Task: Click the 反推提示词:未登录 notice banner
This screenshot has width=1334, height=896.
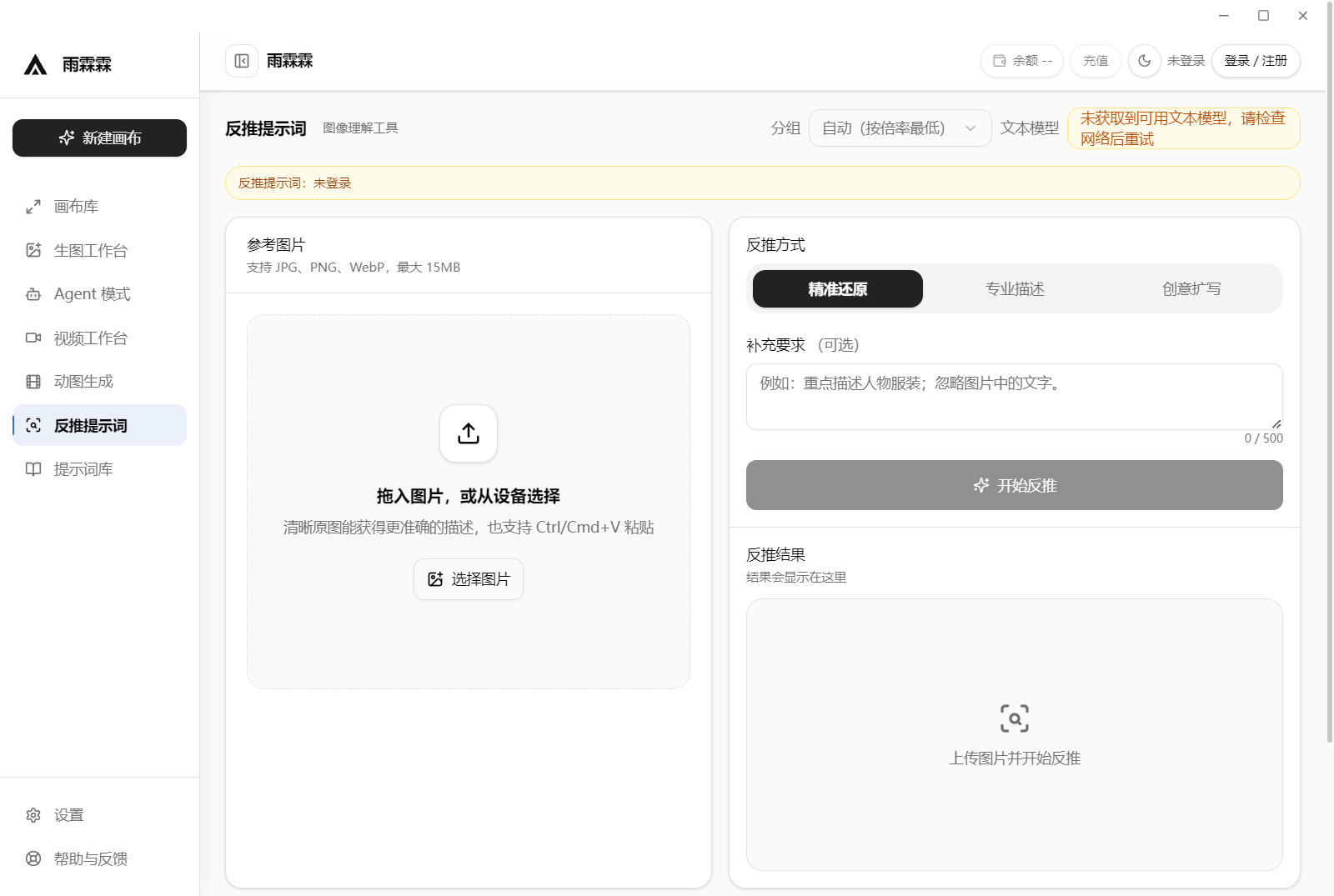Action: tap(763, 183)
